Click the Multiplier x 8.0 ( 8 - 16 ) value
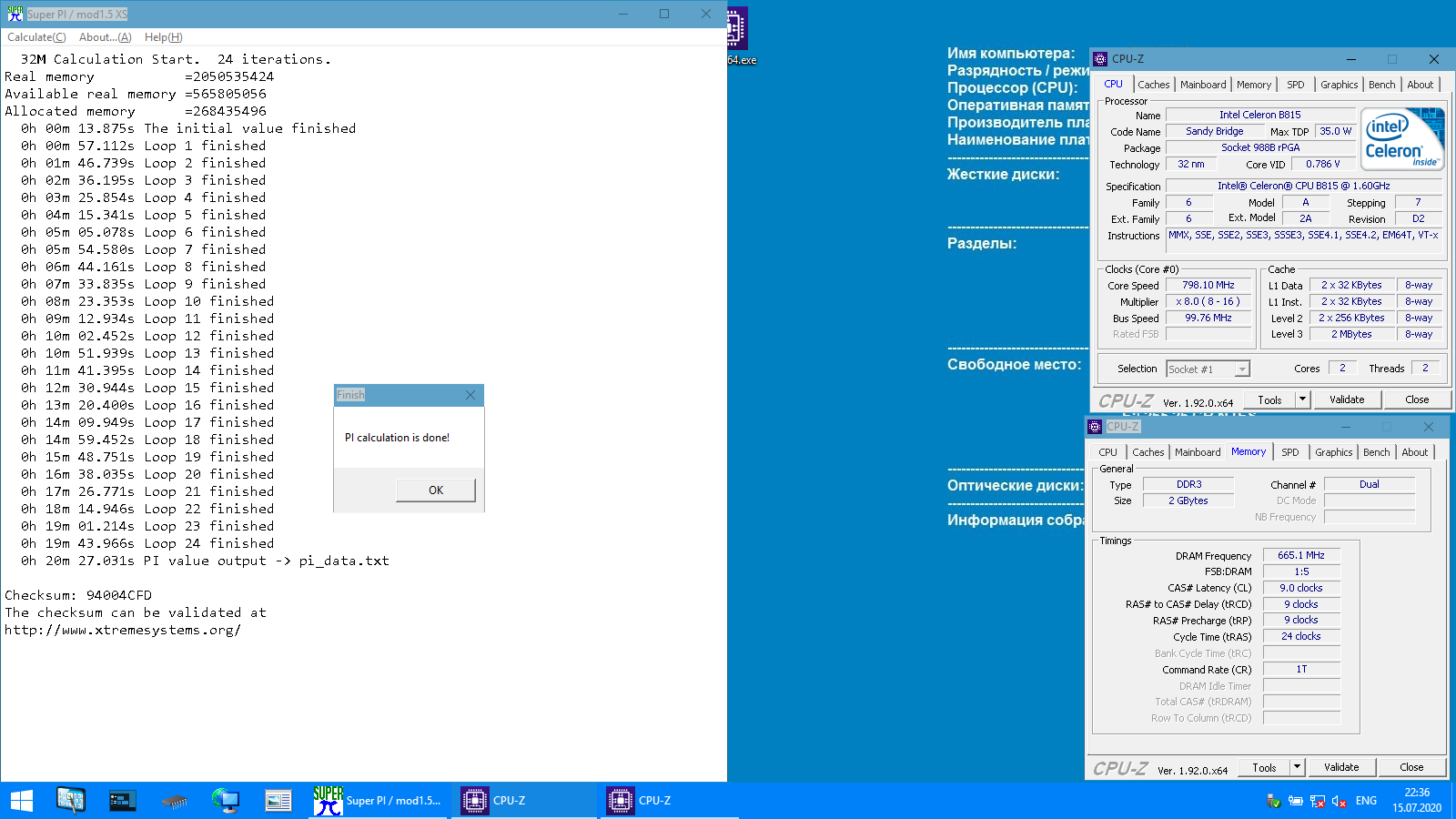Viewport: 1456px width, 819px height. 1208,301
